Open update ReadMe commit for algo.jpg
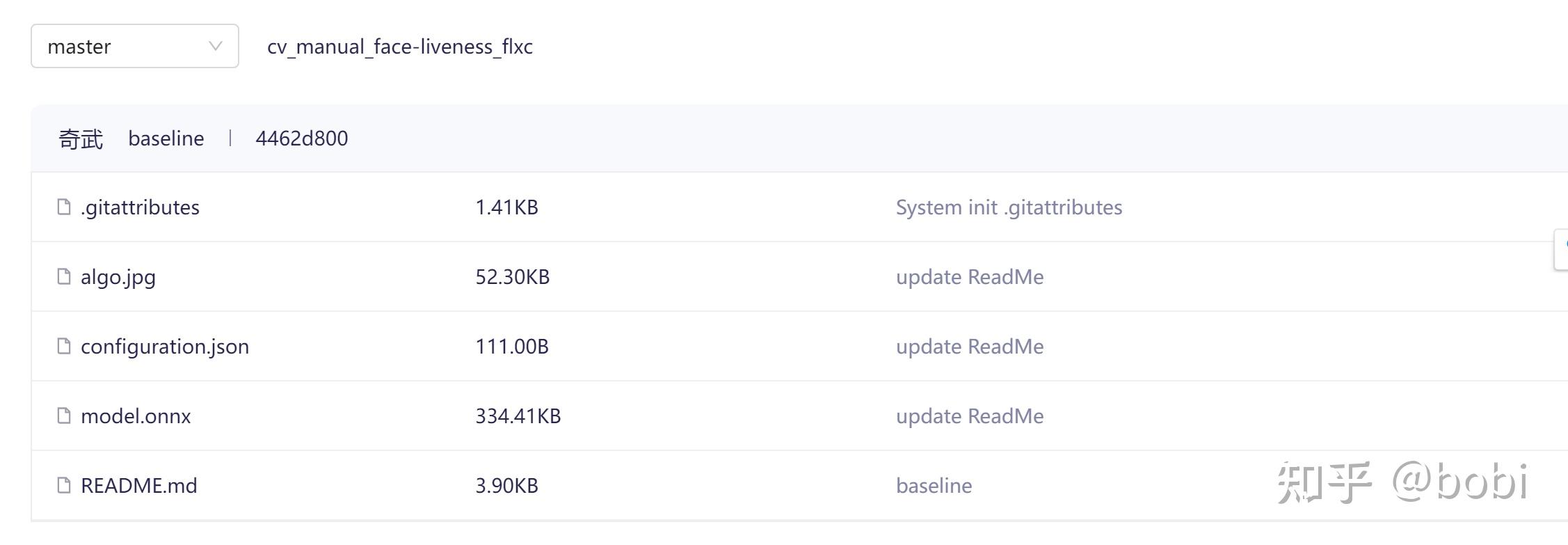The height and width of the screenshot is (545, 1568). 970,277
